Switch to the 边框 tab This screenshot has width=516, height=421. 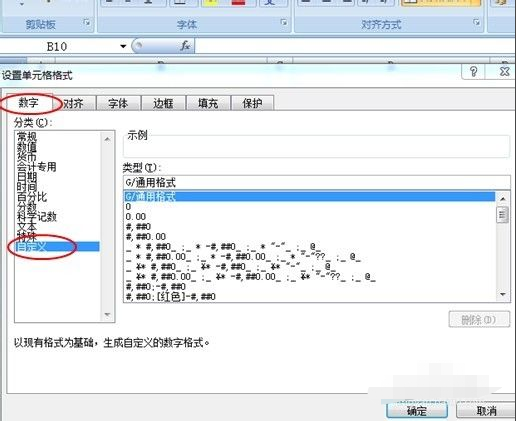163,103
